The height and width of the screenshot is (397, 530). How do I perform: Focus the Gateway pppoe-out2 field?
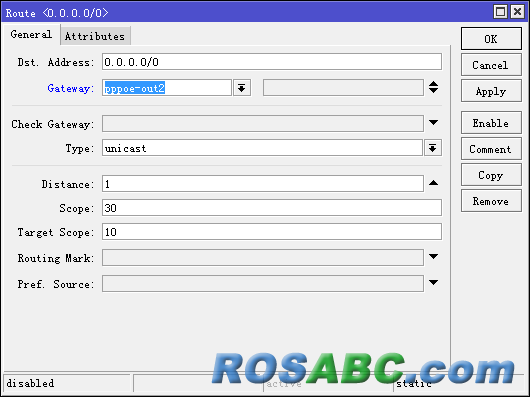167,88
